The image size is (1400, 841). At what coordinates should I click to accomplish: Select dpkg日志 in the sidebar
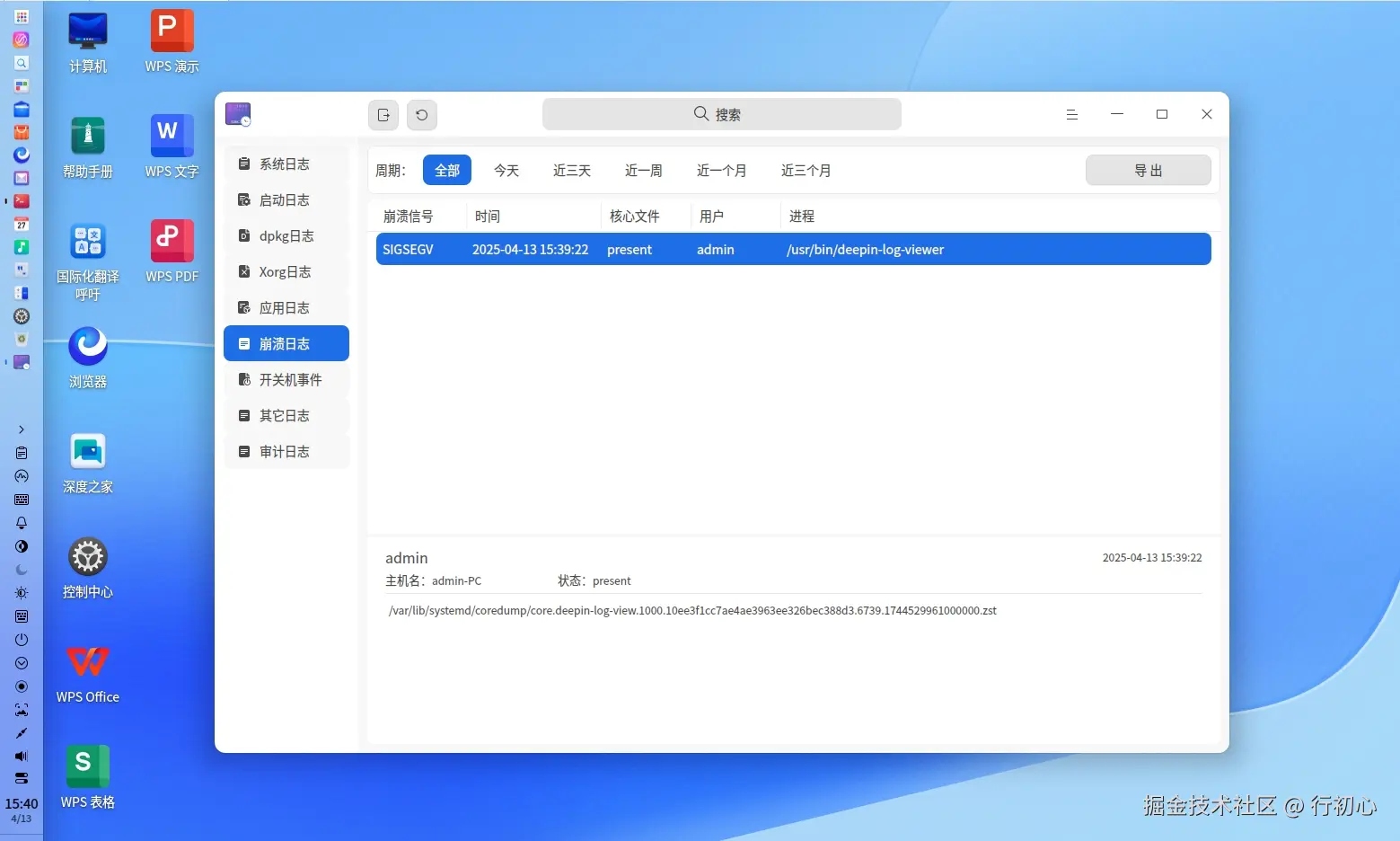pos(286,236)
